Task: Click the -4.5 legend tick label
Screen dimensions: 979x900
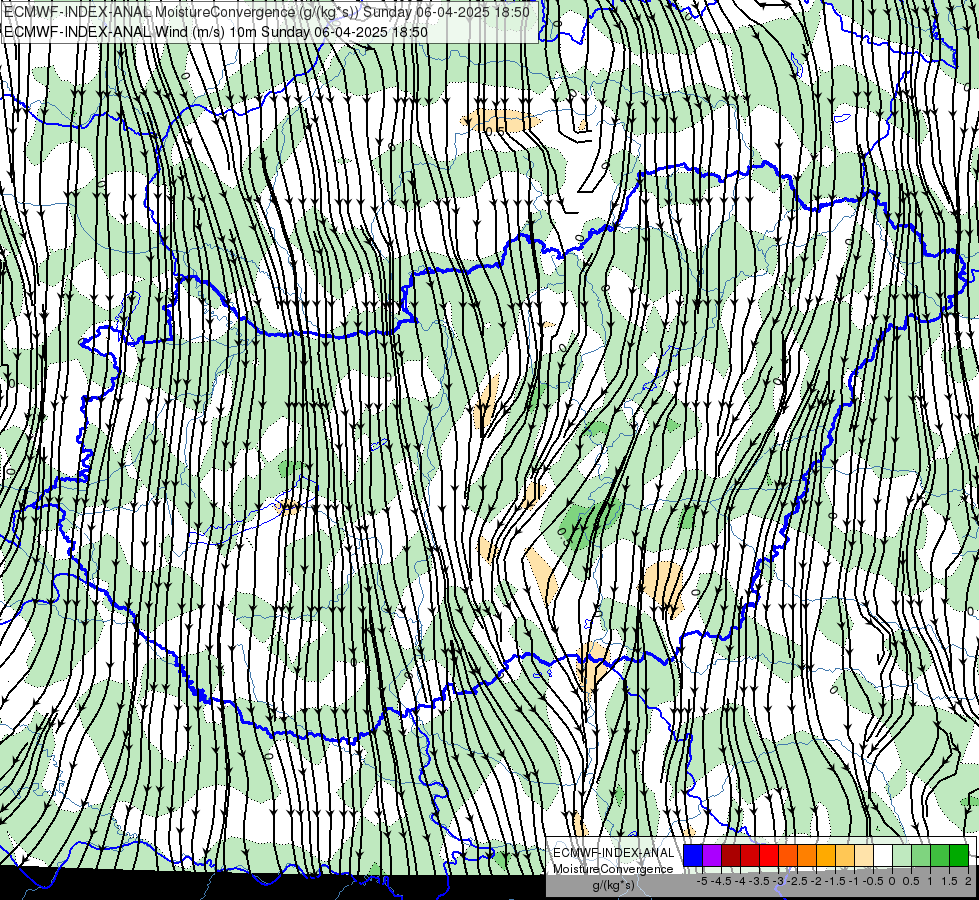Action: point(720,881)
